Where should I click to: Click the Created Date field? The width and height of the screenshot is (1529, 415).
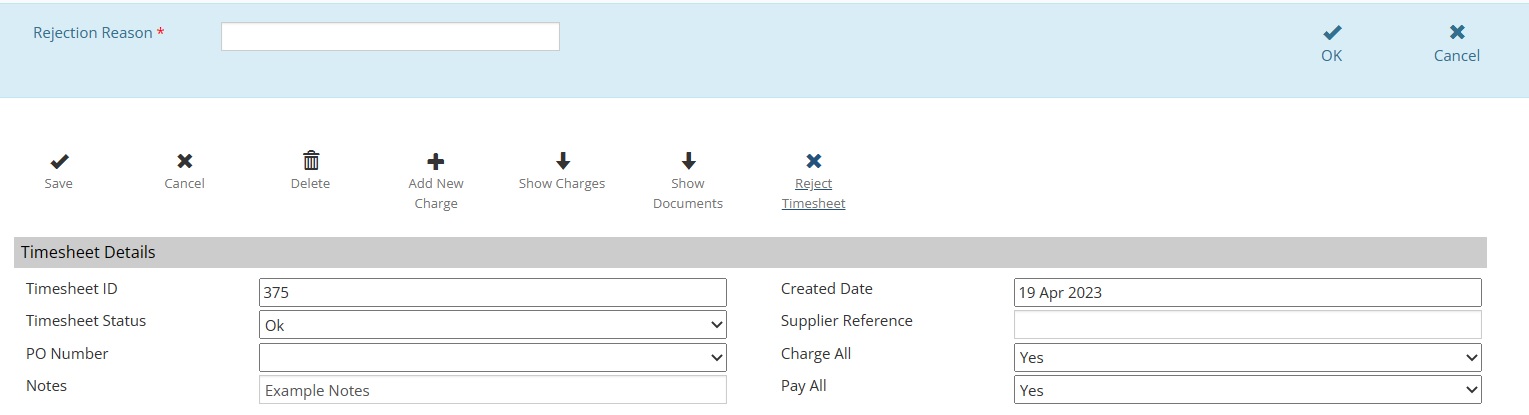(1248, 293)
